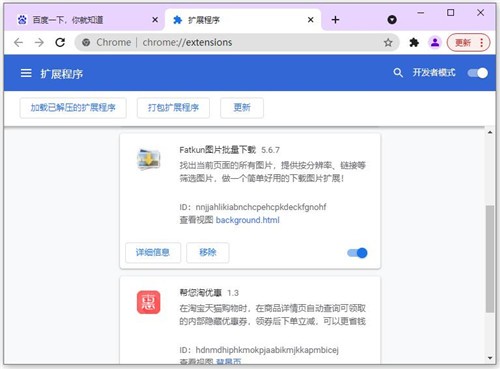Close the 百度一下 tab
Image resolution: width=500 pixels, height=369 pixels.
155,20
